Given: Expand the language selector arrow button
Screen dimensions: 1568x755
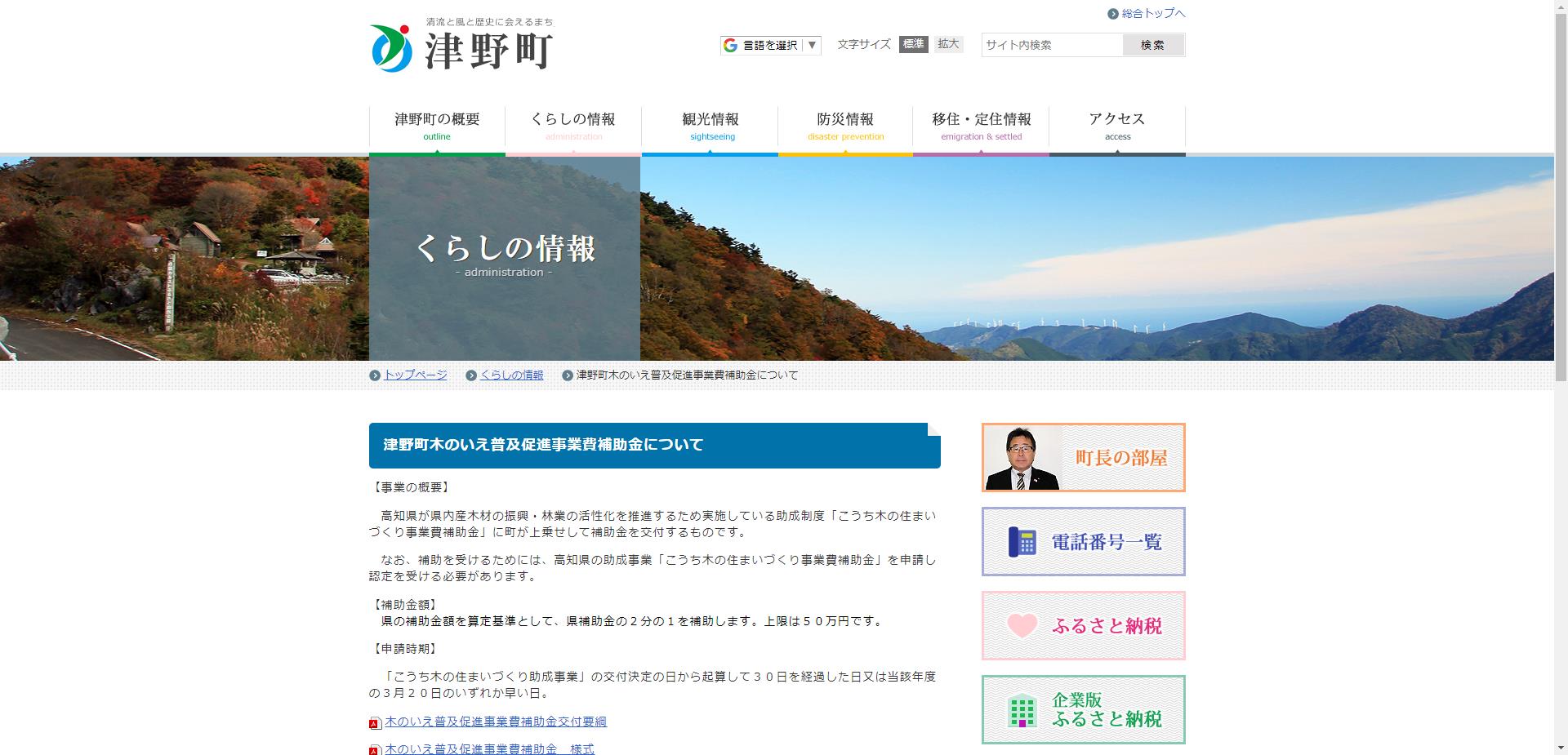Looking at the screenshot, I should (811, 46).
